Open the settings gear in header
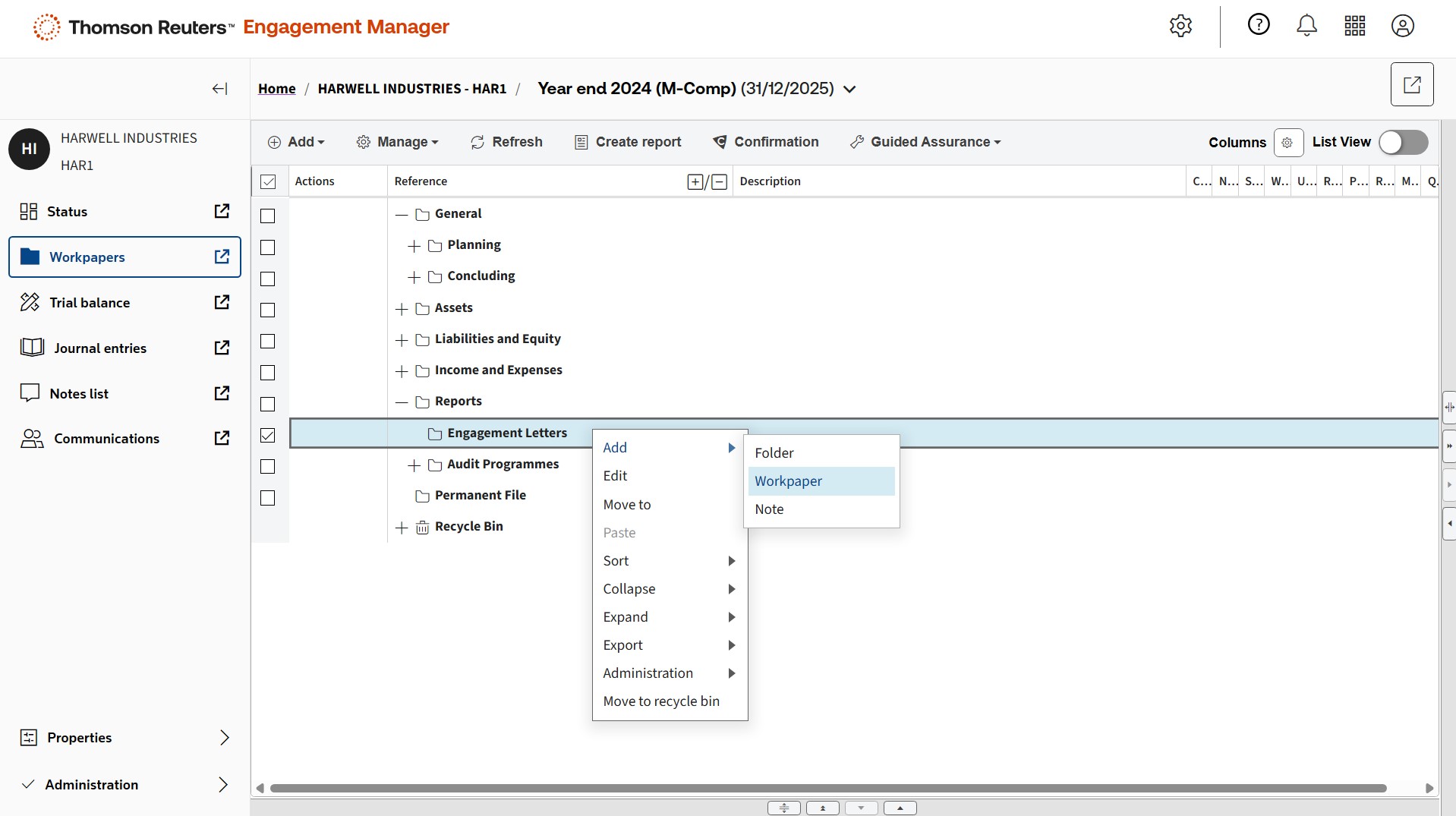This screenshot has height=816, width=1456. 1180,26
